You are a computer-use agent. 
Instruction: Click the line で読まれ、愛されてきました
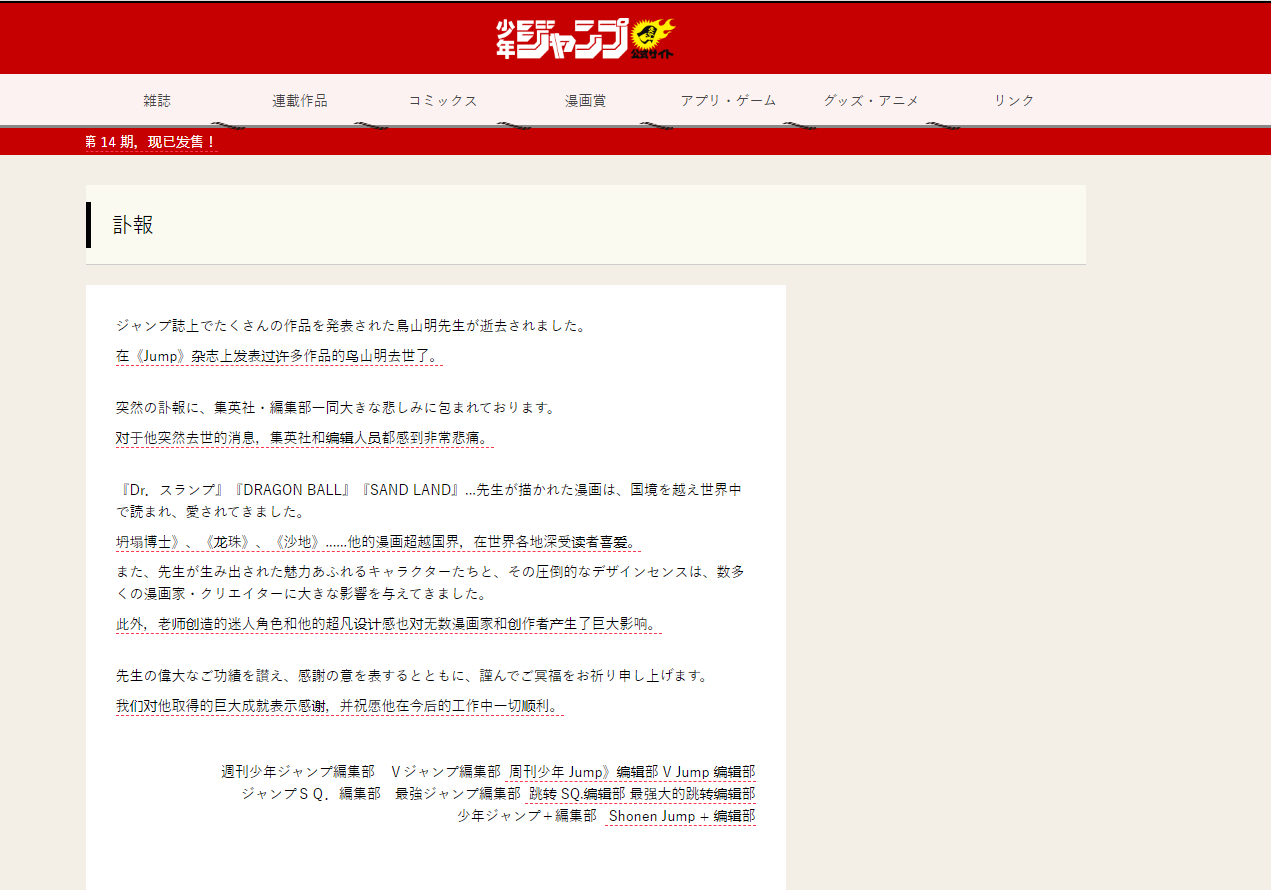[x=210, y=512]
